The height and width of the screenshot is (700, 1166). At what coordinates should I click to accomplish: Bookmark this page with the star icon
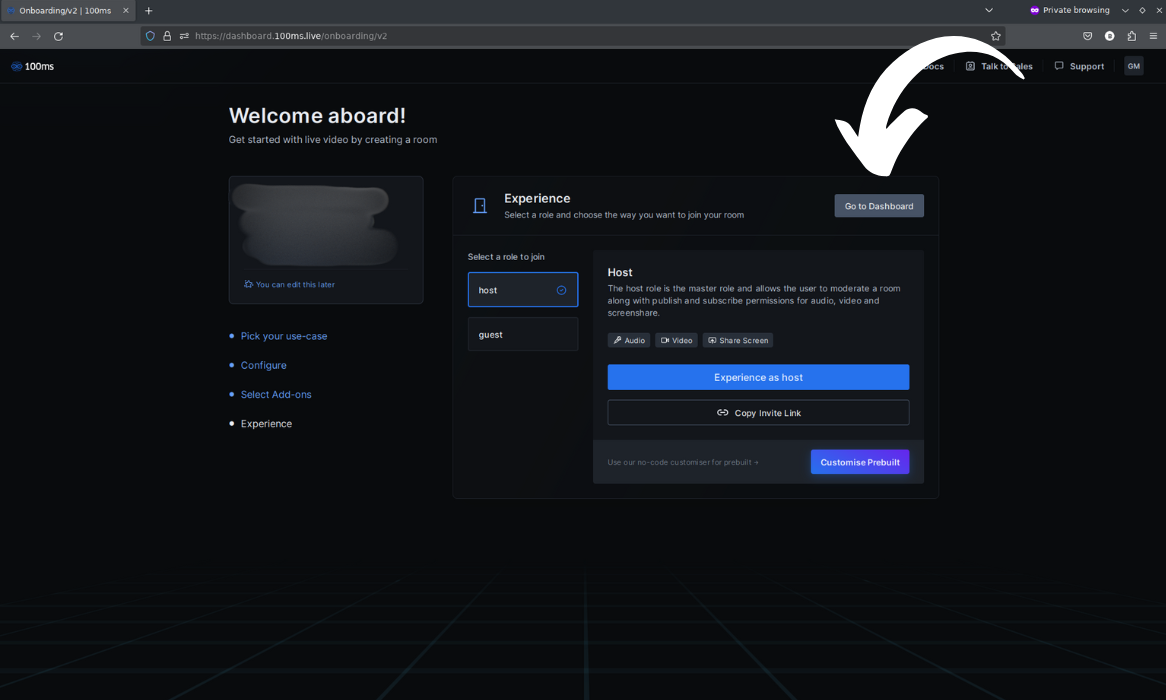[x=996, y=36]
